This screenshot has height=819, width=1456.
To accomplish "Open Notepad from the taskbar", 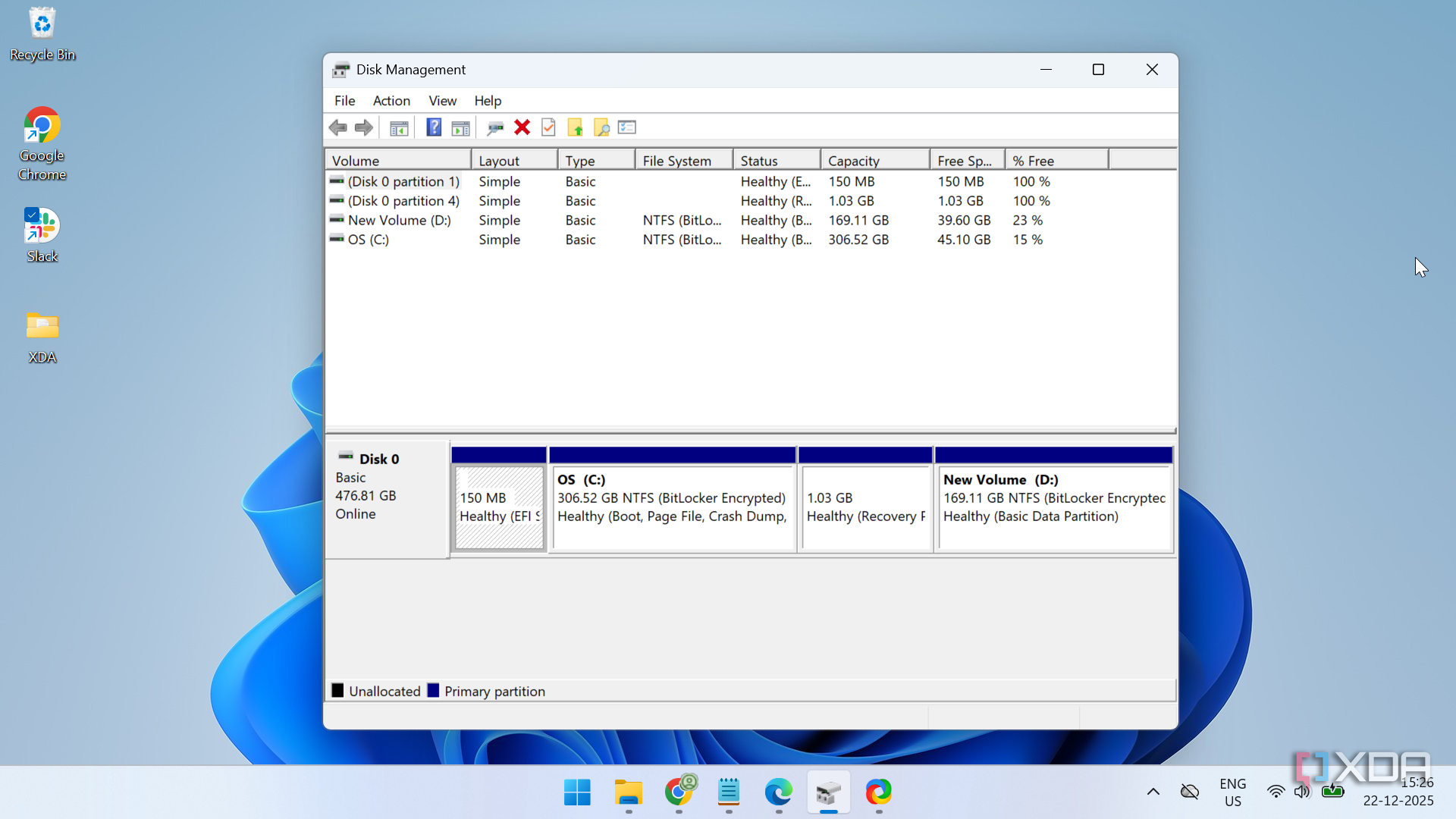I will (729, 792).
